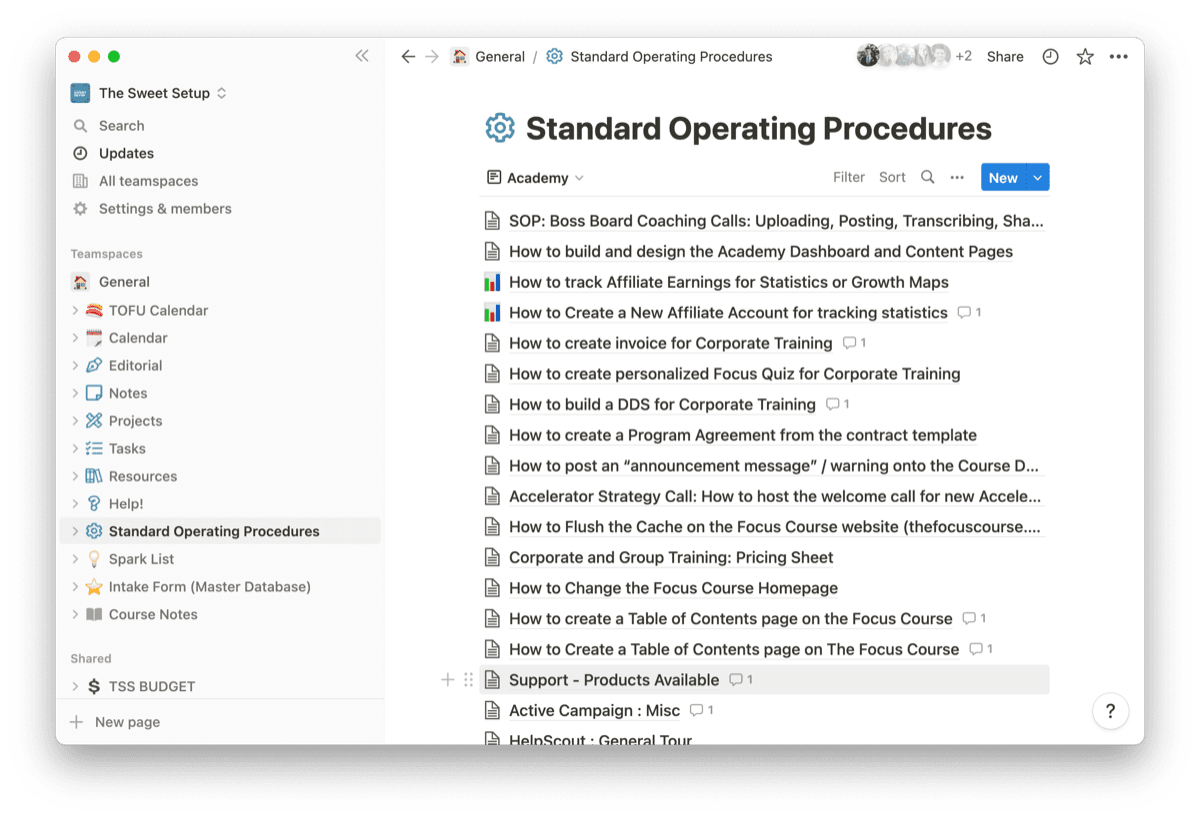Open the help question mark button
The image size is (1200, 818).
tap(1110, 711)
